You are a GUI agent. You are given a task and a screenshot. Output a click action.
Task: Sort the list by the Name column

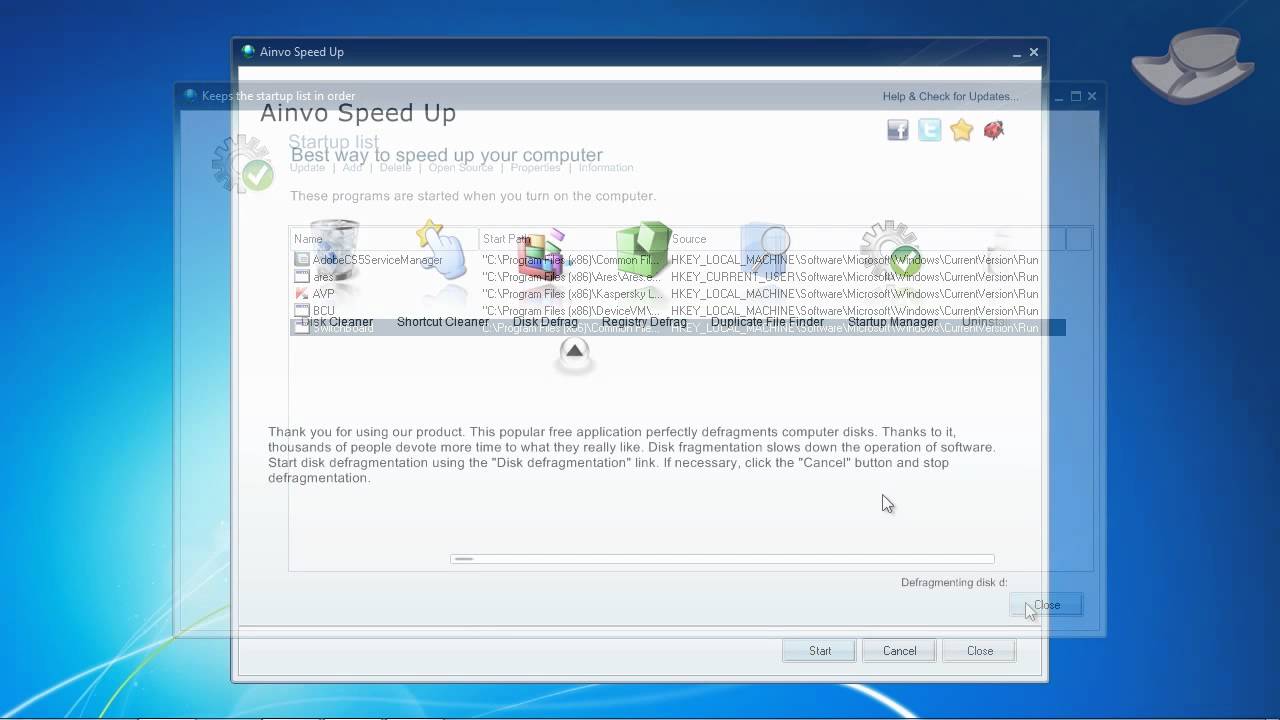pyautogui.click(x=384, y=239)
